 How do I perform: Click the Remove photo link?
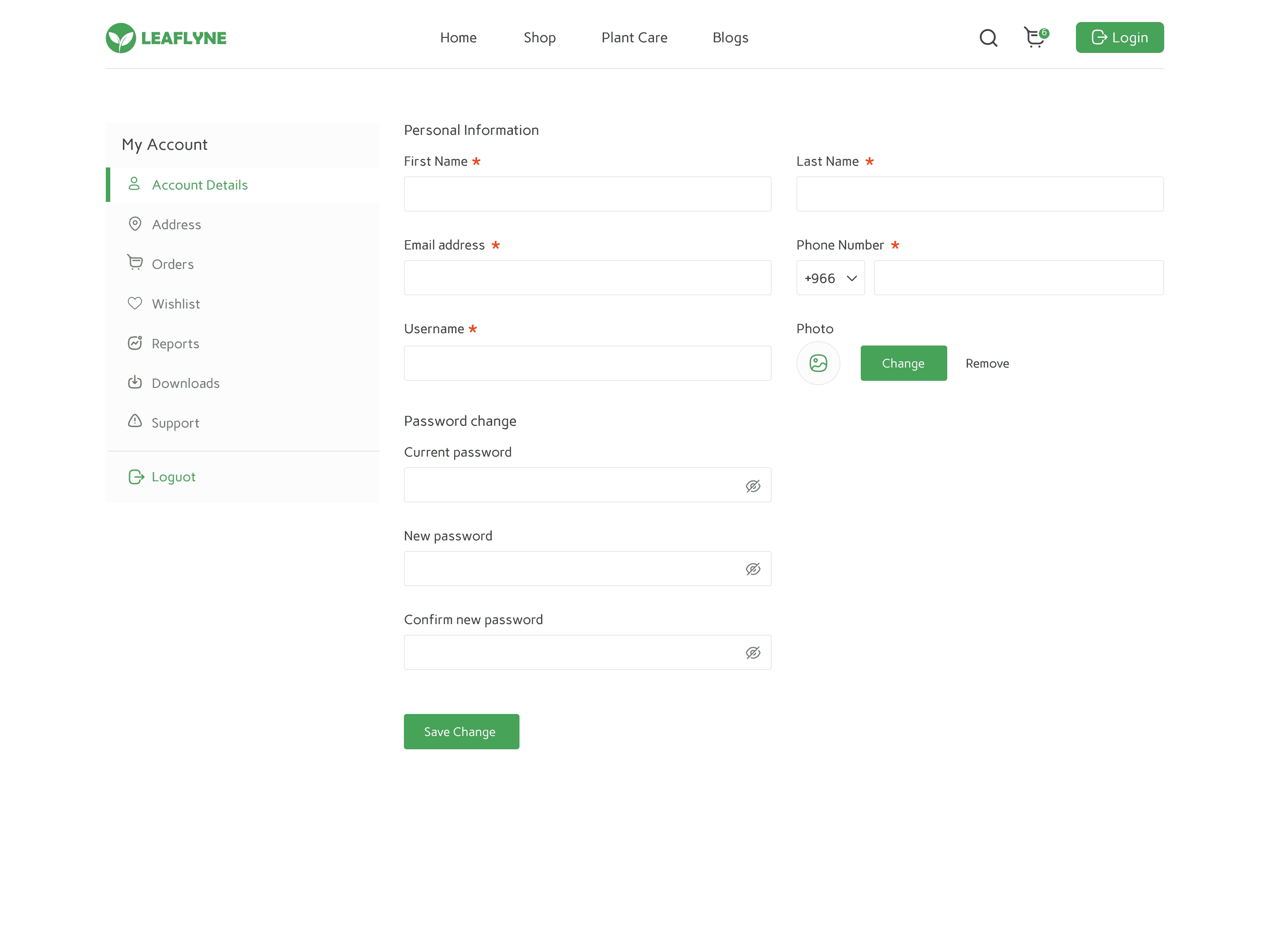(x=987, y=363)
